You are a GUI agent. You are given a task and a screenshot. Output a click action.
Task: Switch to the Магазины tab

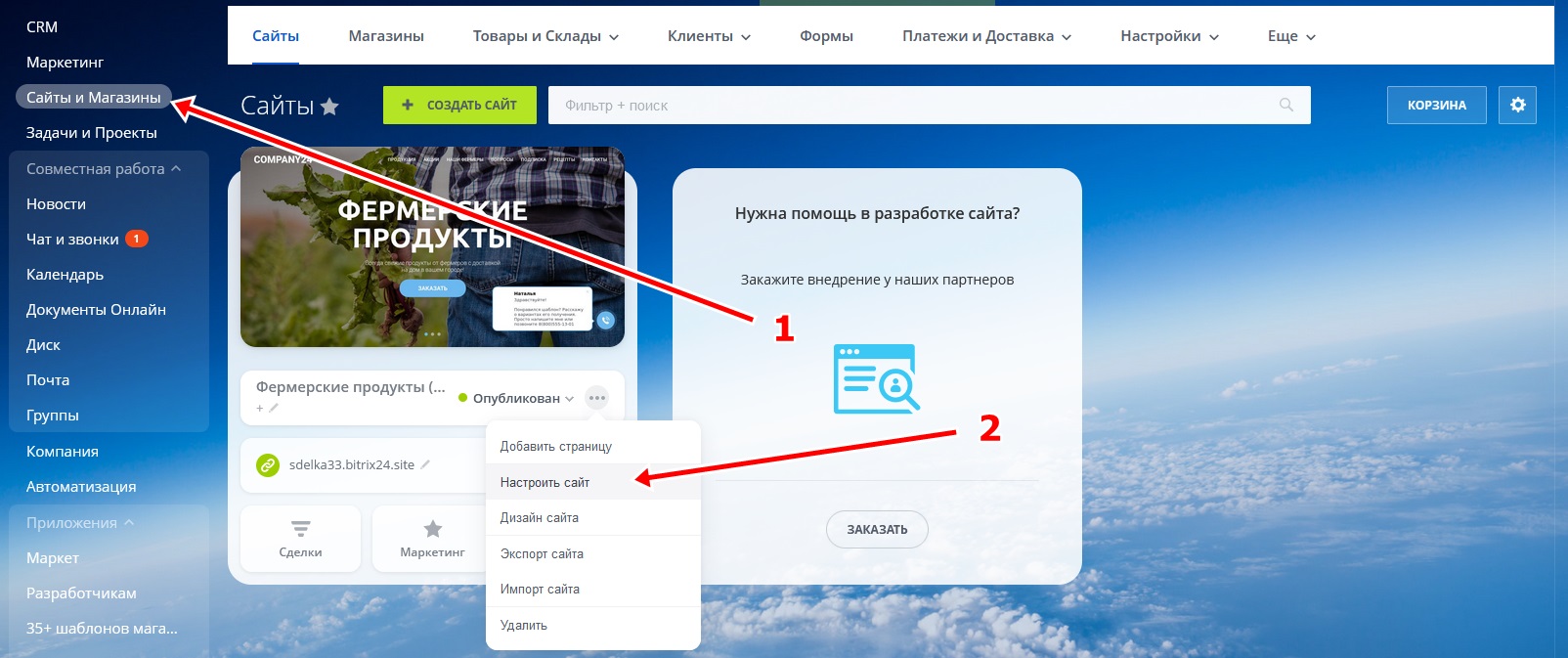386,36
